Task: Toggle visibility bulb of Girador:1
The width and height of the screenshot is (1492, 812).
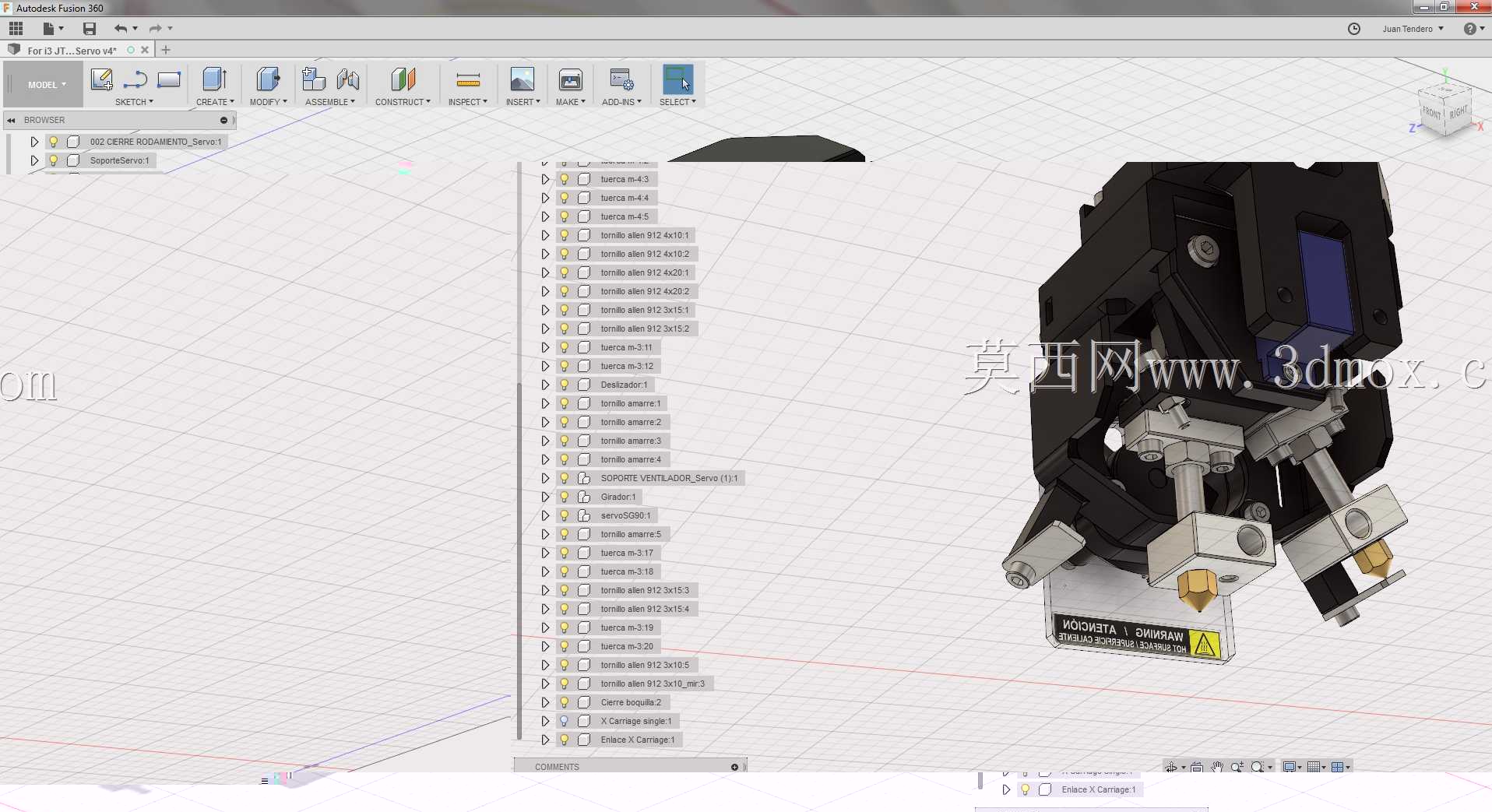Action: pos(565,497)
